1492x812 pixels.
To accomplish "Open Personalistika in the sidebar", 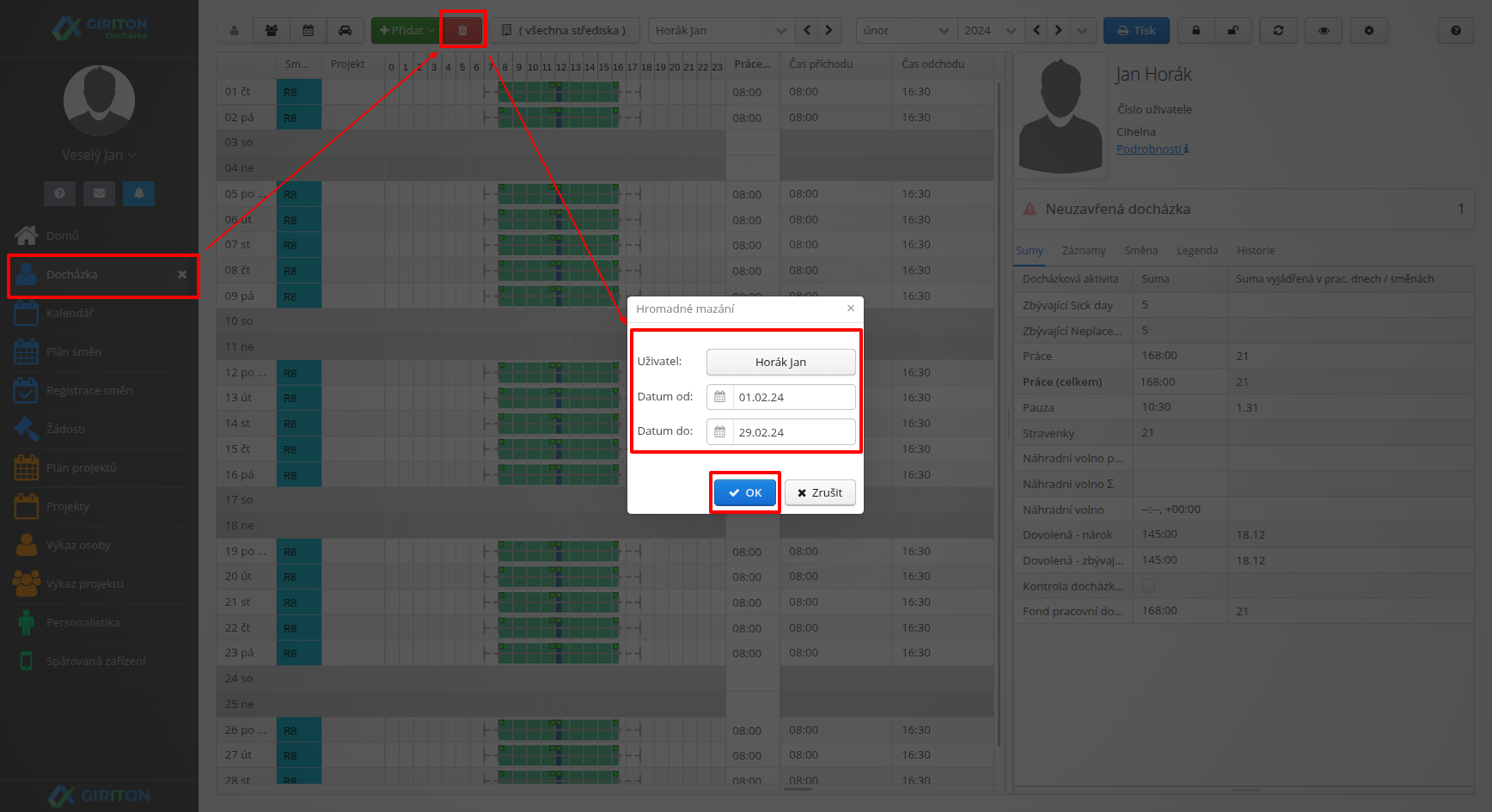I will 100,623.
